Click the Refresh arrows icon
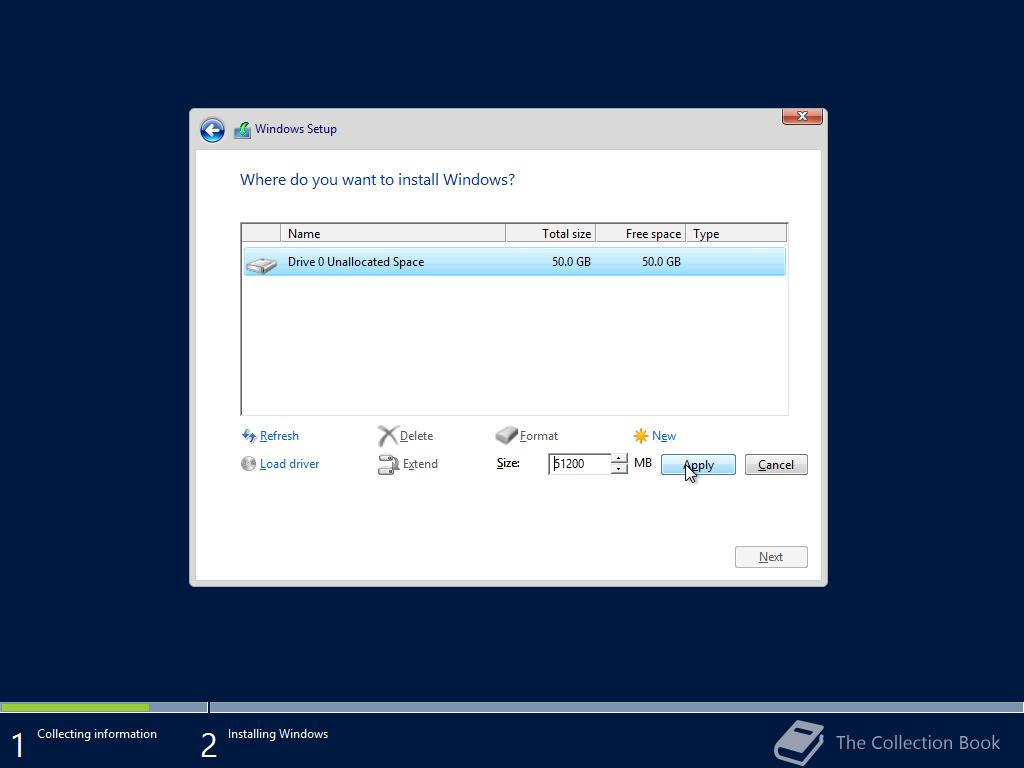The height and width of the screenshot is (768, 1024). (249, 436)
